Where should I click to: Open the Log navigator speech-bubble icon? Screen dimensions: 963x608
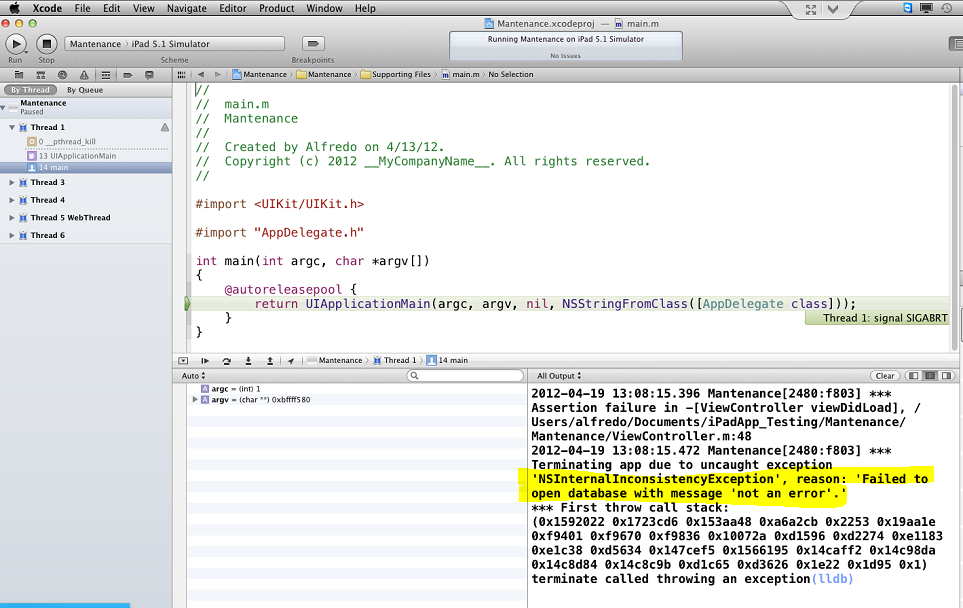pyautogui.click(x=149, y=75)
